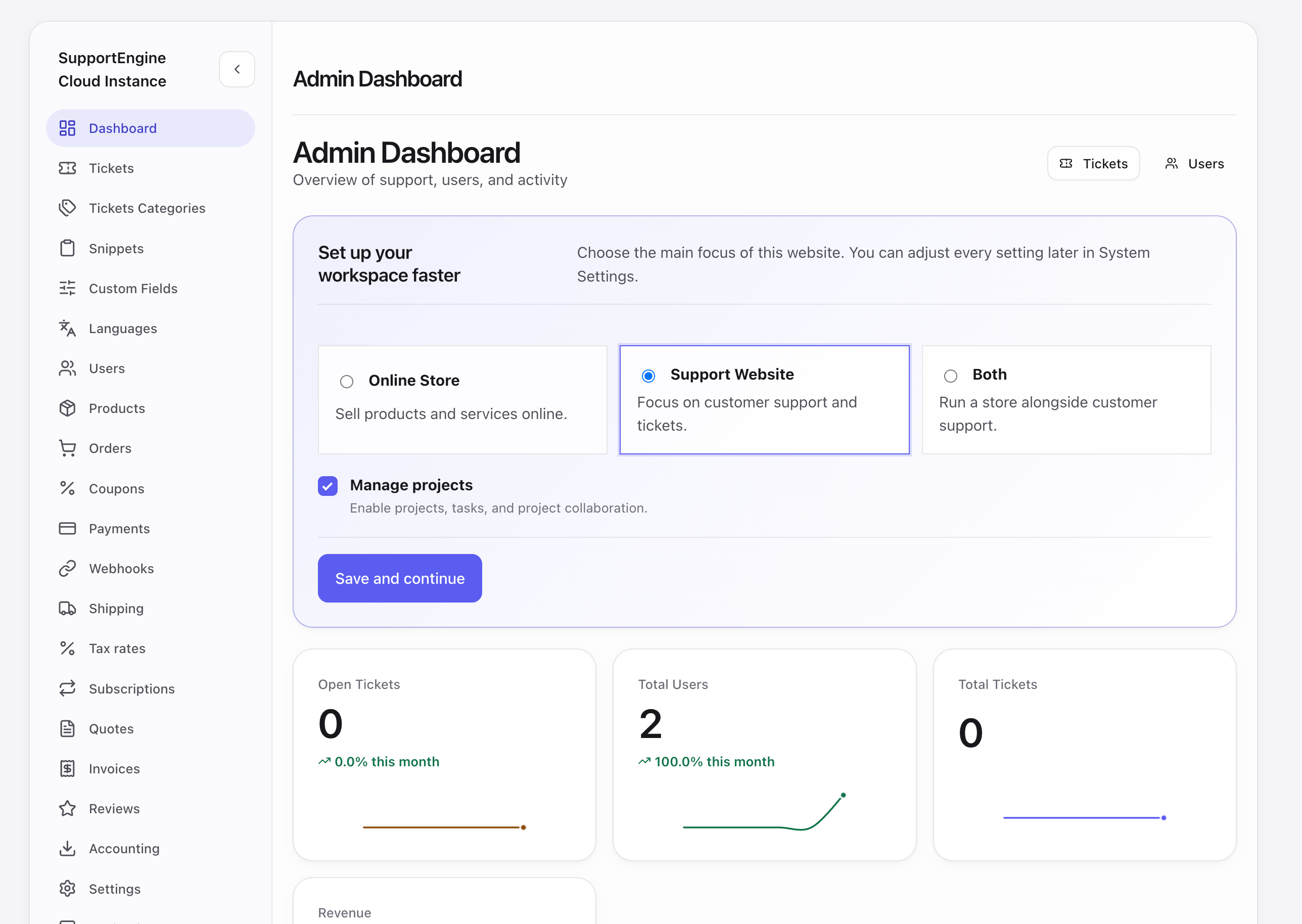The height and width of the screenshot is (924, 1302).
Task: Open Dashboard in the sidebar menu
Action: 150,128
